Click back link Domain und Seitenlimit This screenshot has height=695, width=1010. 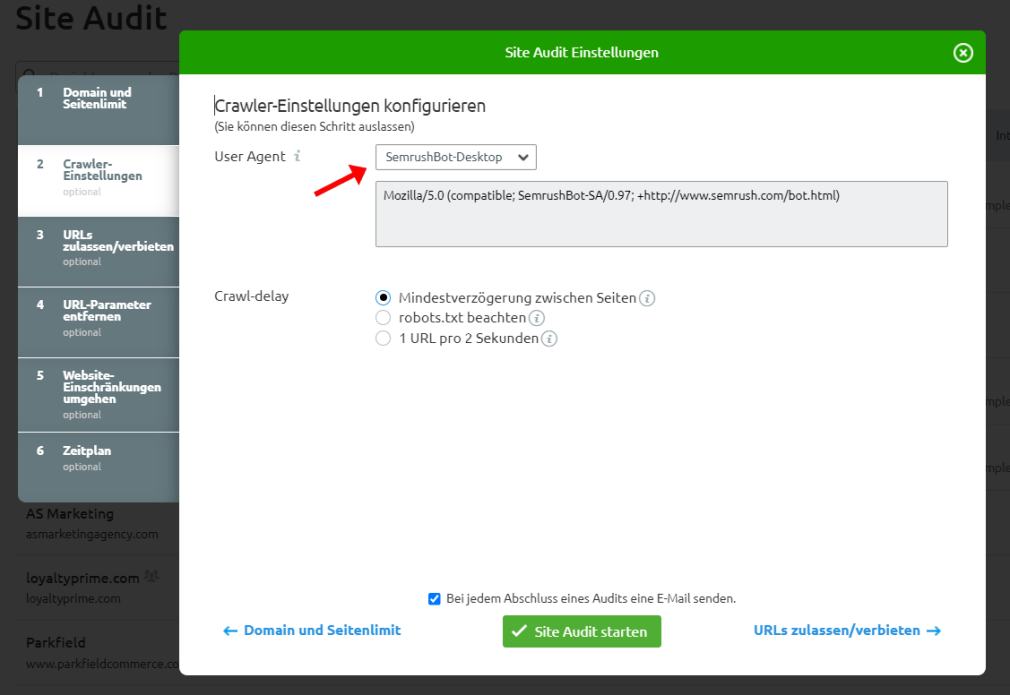pos(312,631)
